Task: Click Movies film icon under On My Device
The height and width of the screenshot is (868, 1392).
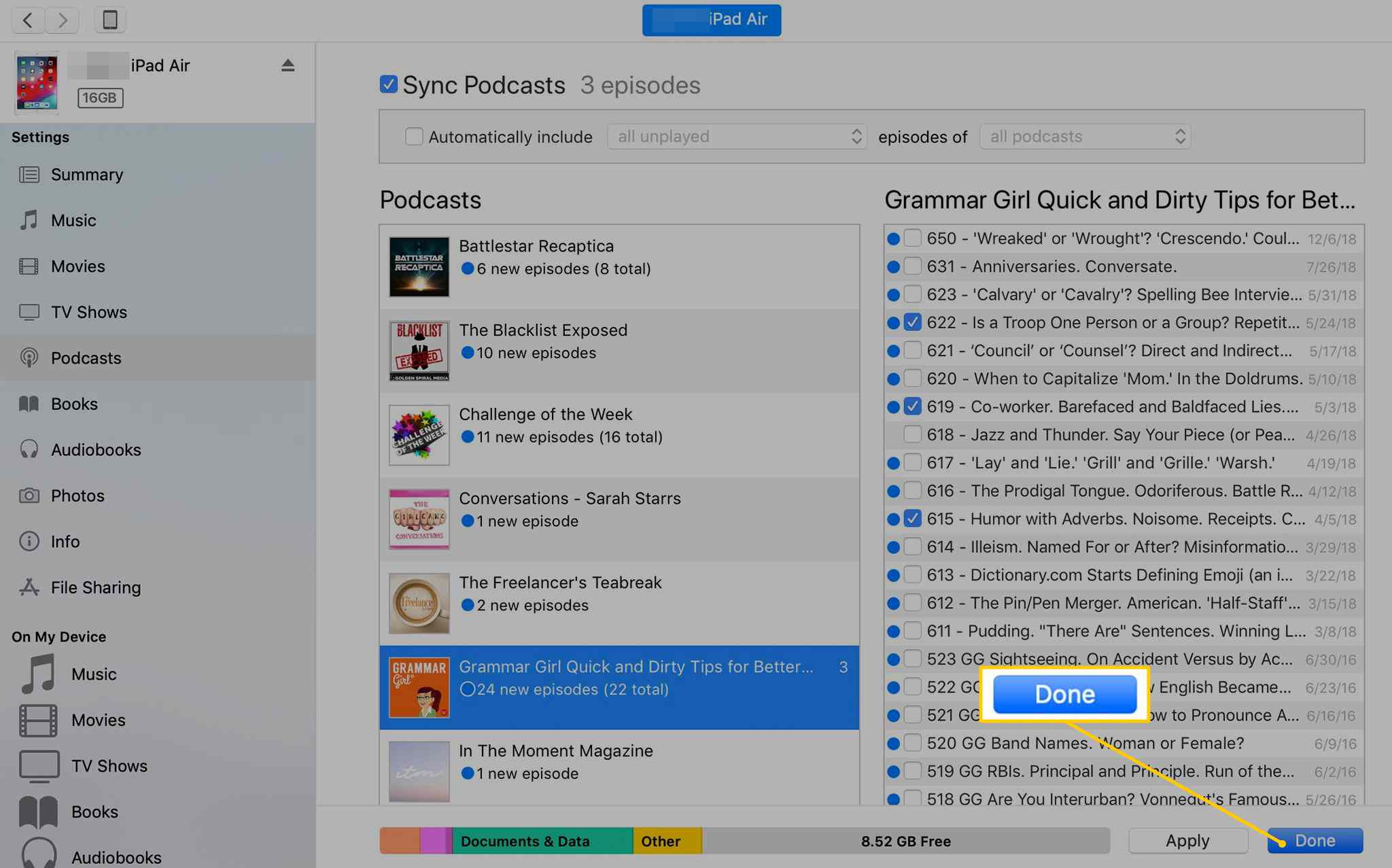Action: click(38, 721)
